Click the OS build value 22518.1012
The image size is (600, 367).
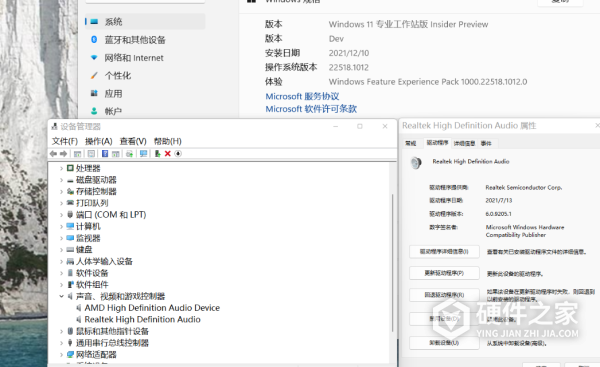click(x=349, y=67)
